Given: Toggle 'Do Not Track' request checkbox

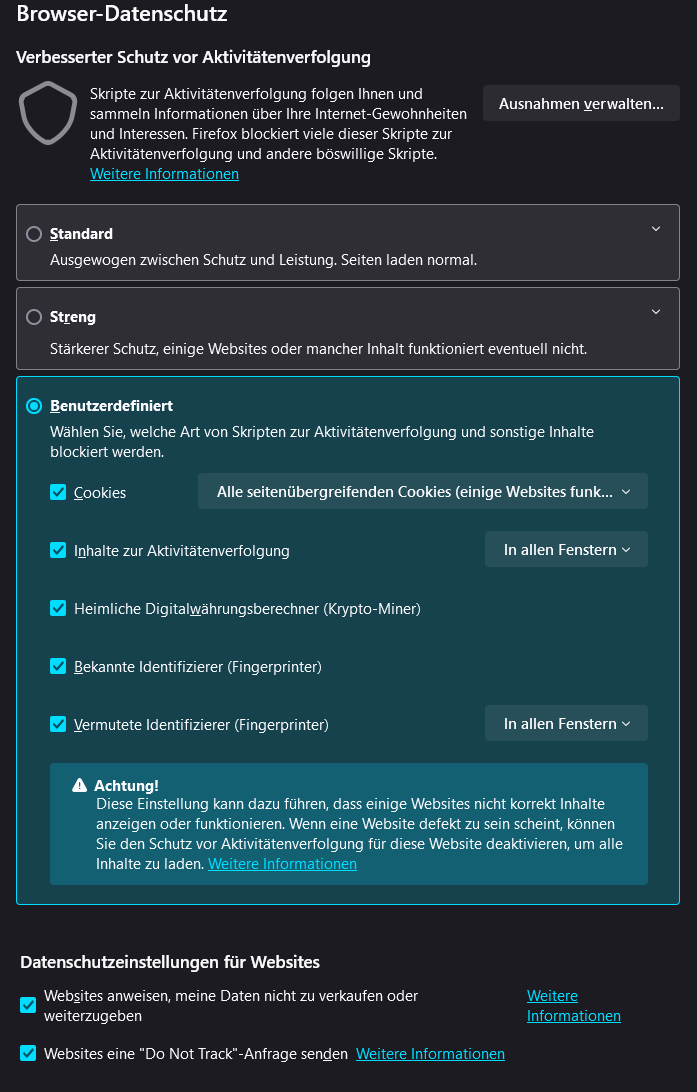Looking at the screenshot, I should 28,1053.
